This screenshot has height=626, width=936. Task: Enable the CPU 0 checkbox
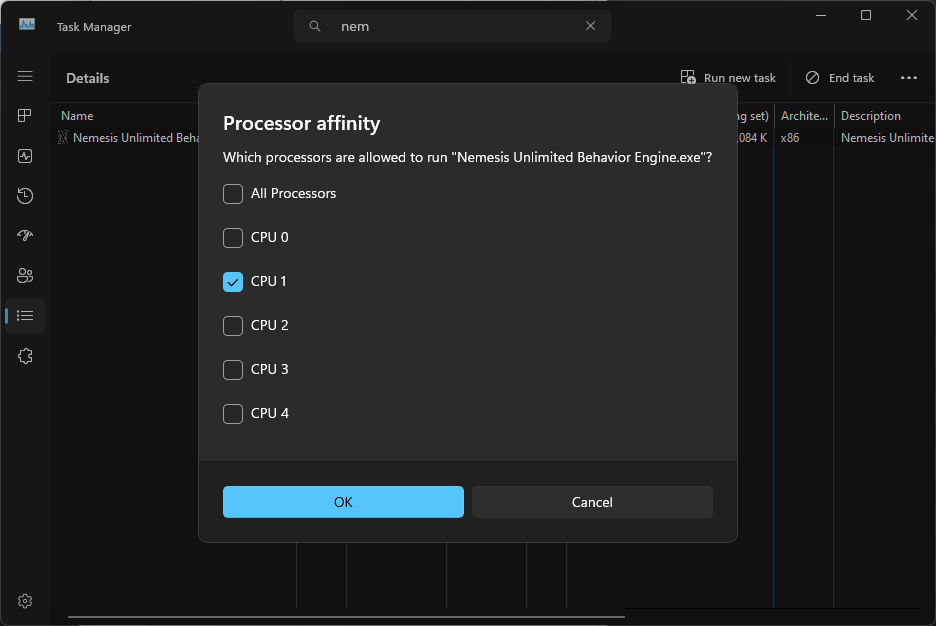(x=233, y=238)
